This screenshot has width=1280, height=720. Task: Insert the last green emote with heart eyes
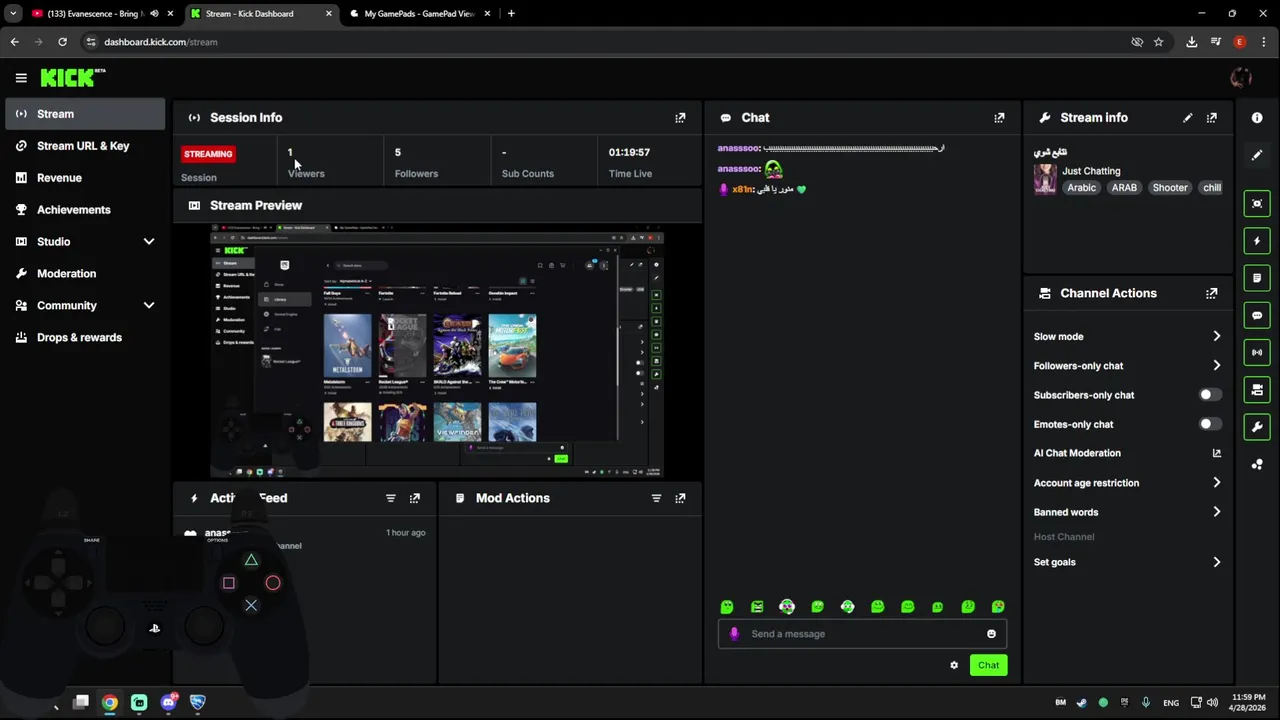tap(998, 607)
